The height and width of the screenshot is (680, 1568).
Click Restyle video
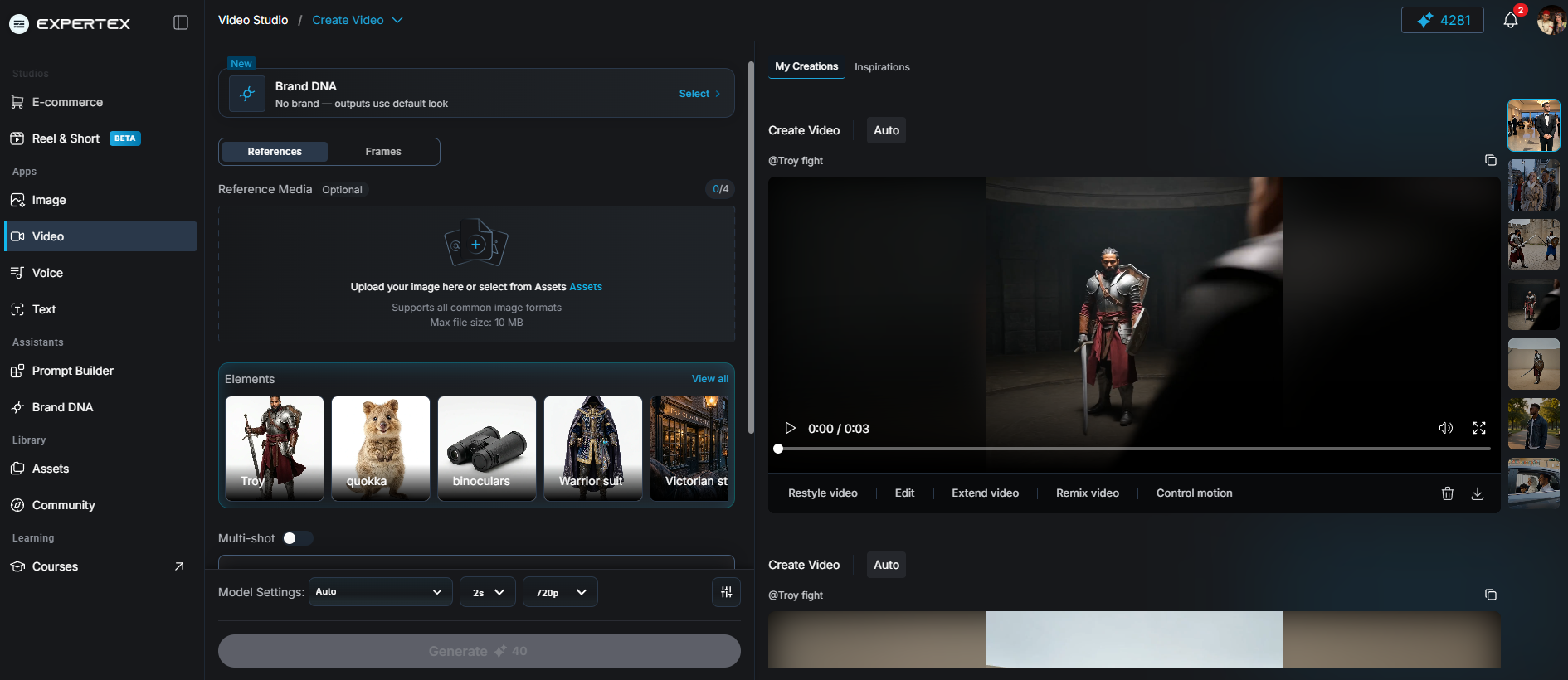[822, 493]
